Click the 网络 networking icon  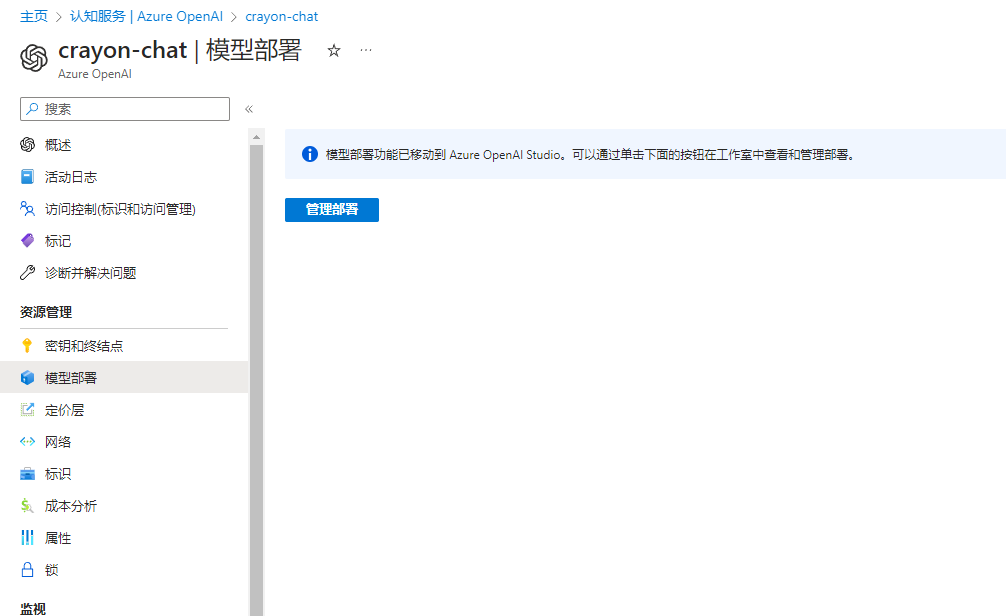[x=28, y=442]
